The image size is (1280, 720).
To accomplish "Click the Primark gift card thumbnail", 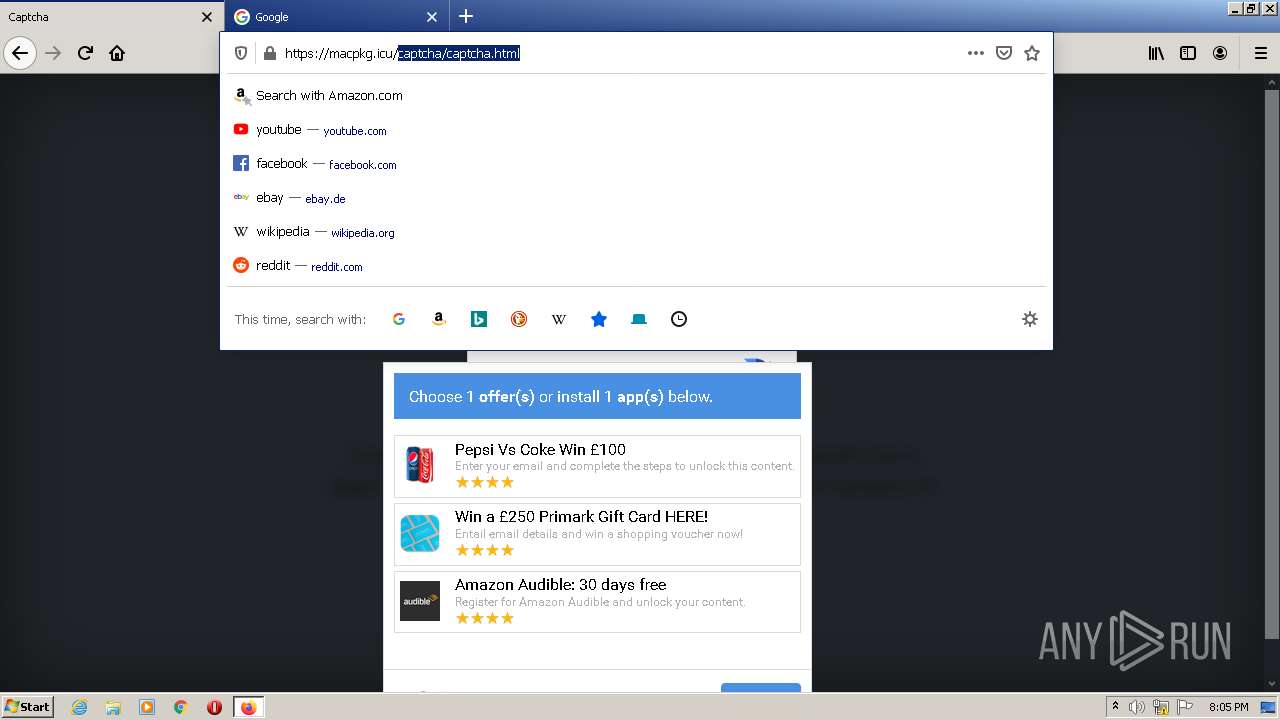I will pyautogui.click(x=420, y=534).
